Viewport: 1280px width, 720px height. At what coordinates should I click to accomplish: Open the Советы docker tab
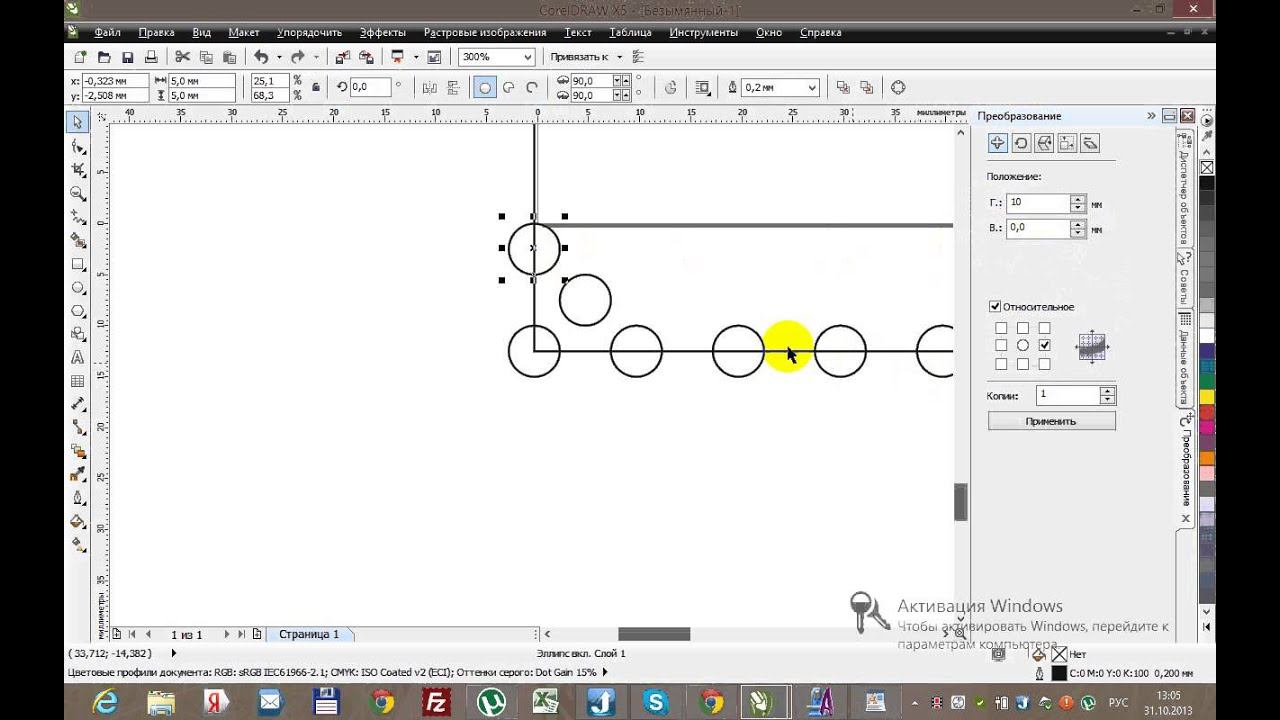1184,279
